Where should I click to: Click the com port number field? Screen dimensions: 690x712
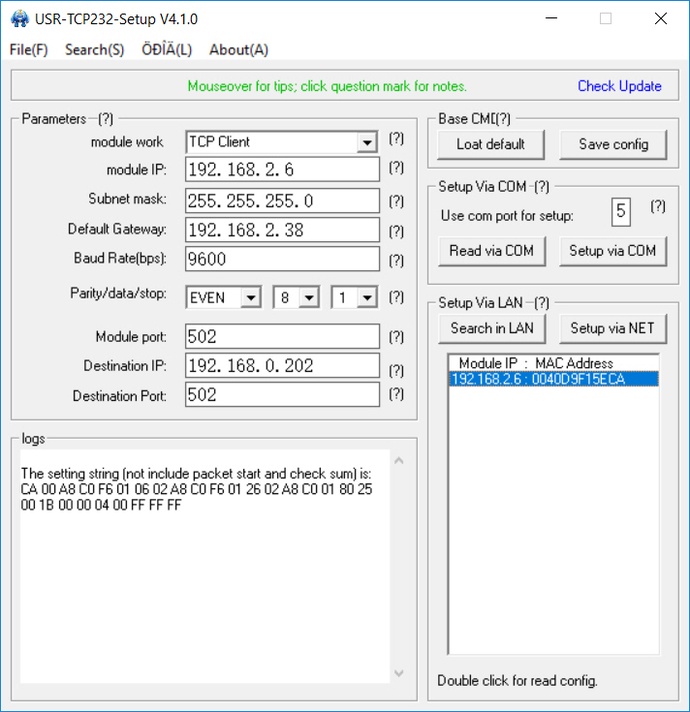[621, 212]
